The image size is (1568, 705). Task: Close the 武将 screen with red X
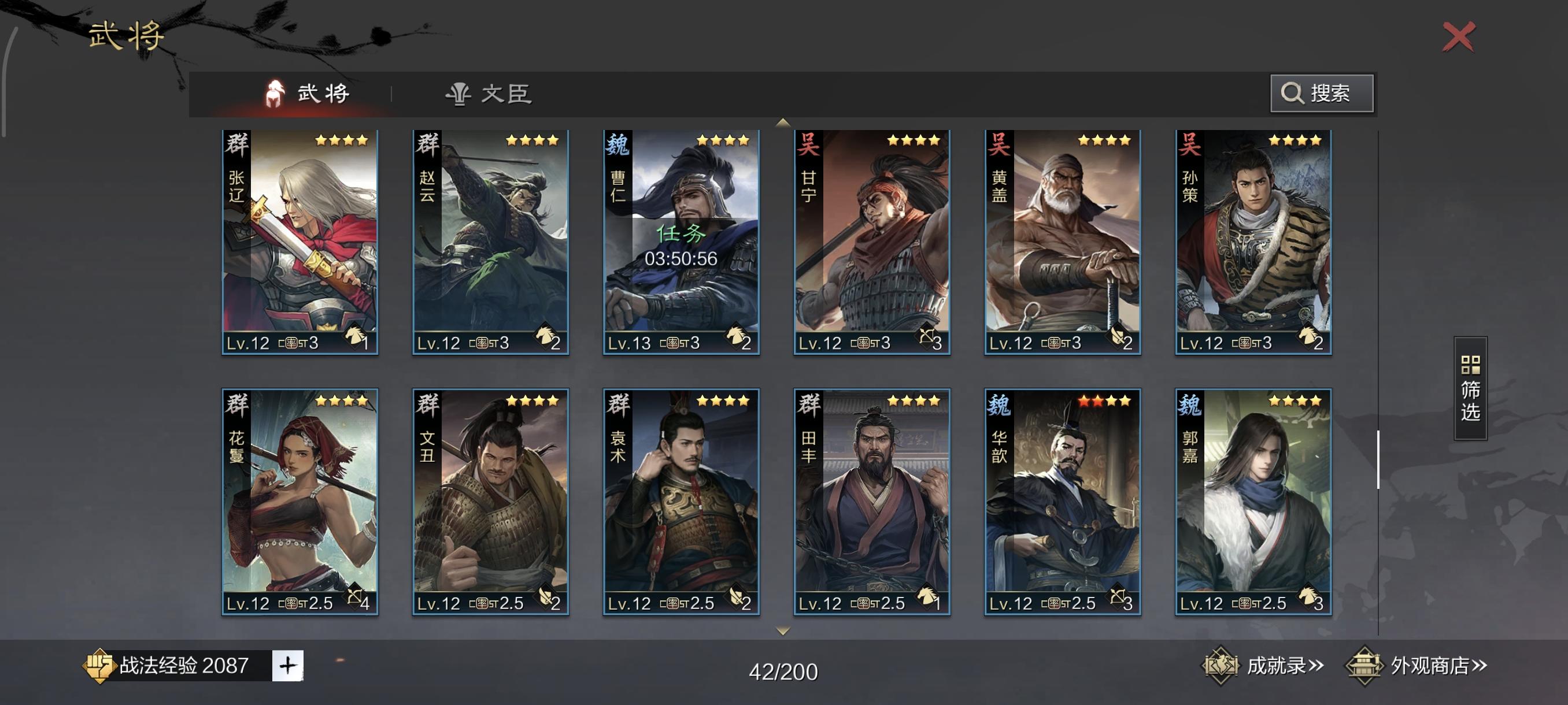[x=1458, y=36]
